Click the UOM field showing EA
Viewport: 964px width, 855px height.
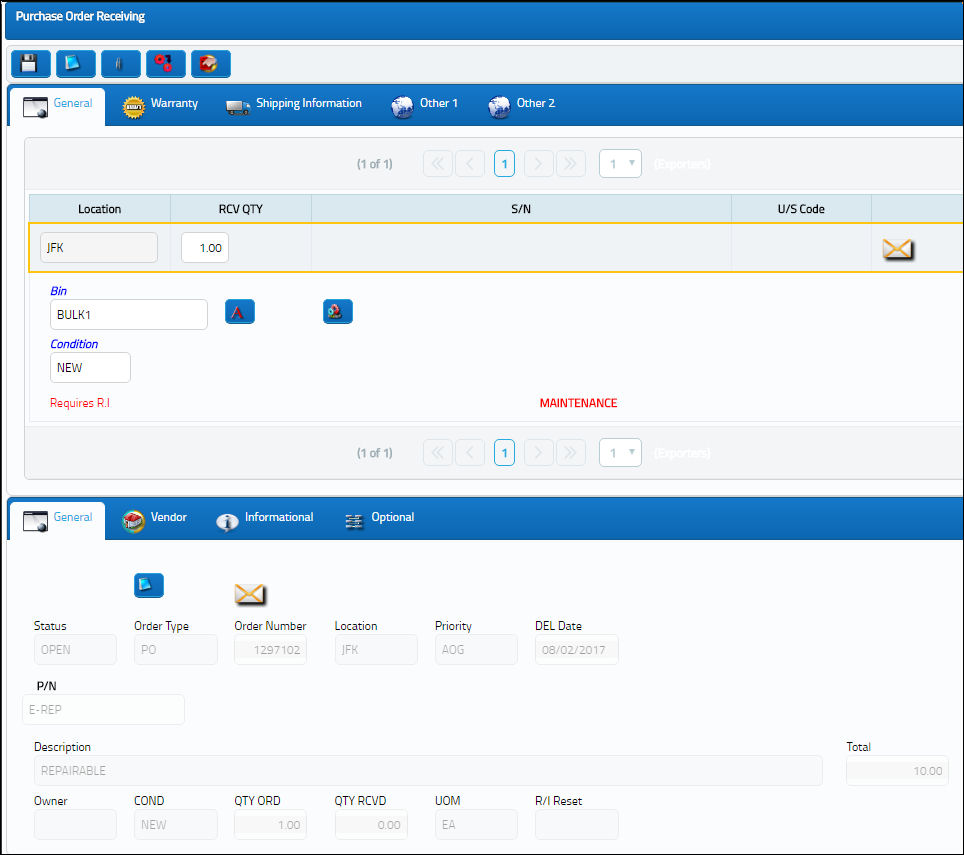tap(476, 825)
